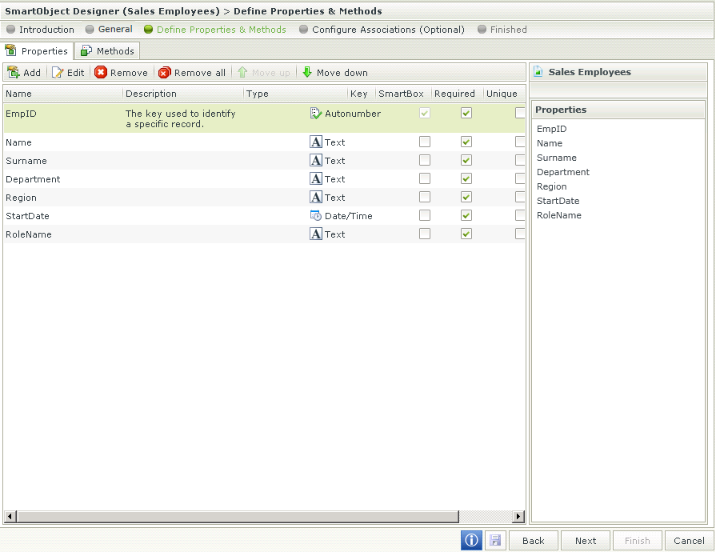Enable Unique checkbox for Surname
The image size is (715, 552).
point(520,160)
